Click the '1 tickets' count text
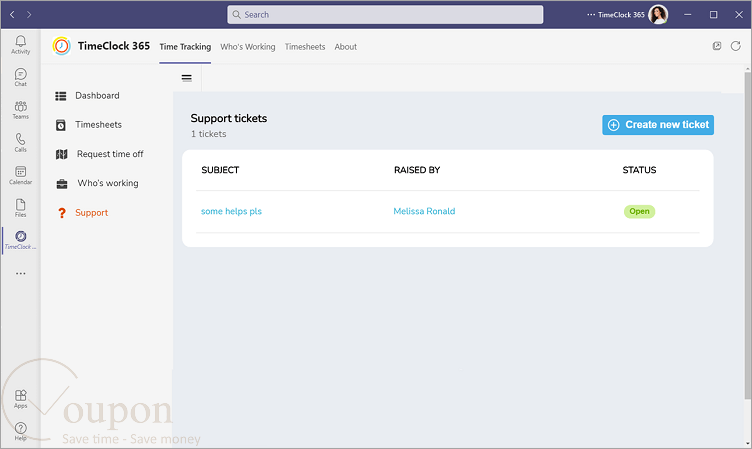 pyautogui.click(x=209, y=134)
